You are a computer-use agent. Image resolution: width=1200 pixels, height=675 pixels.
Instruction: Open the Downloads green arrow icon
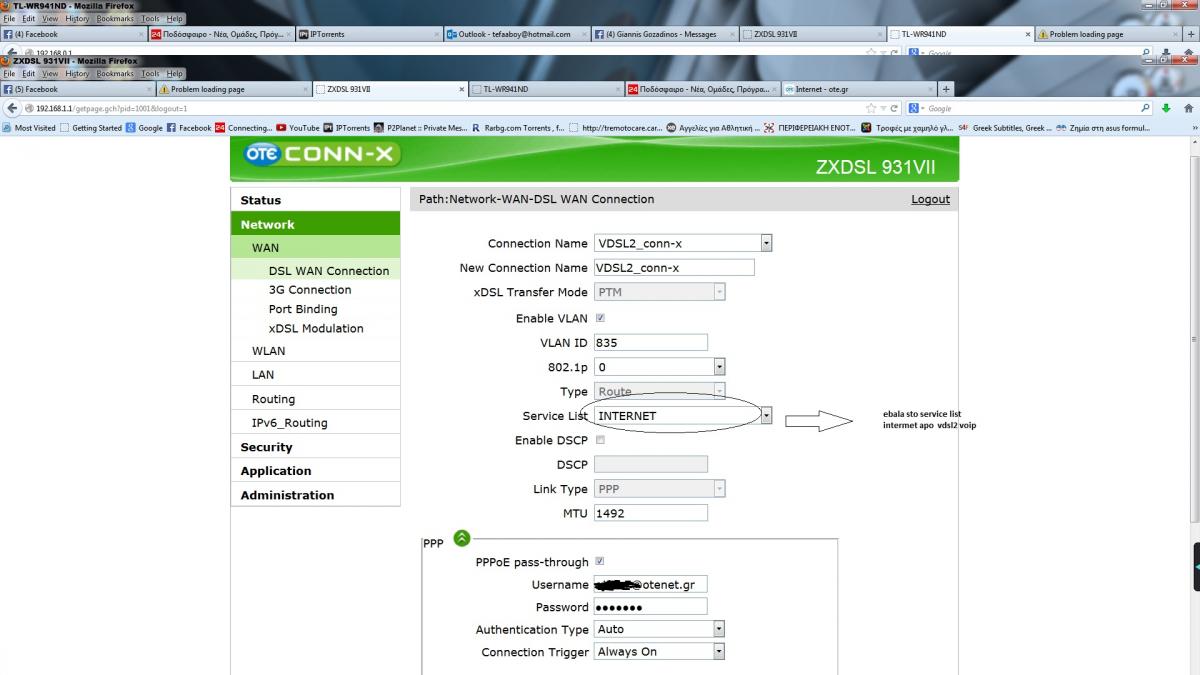[x=1166, y=108]
